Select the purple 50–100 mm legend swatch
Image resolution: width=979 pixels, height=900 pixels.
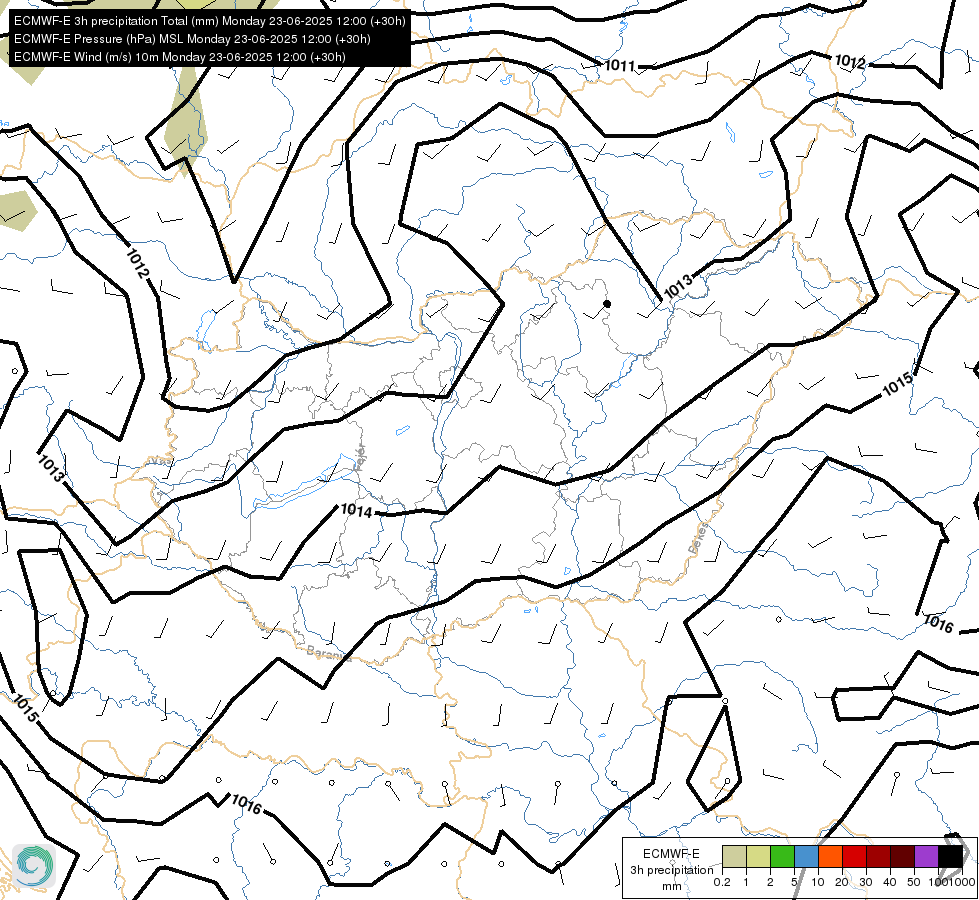[x=927, y=856]
